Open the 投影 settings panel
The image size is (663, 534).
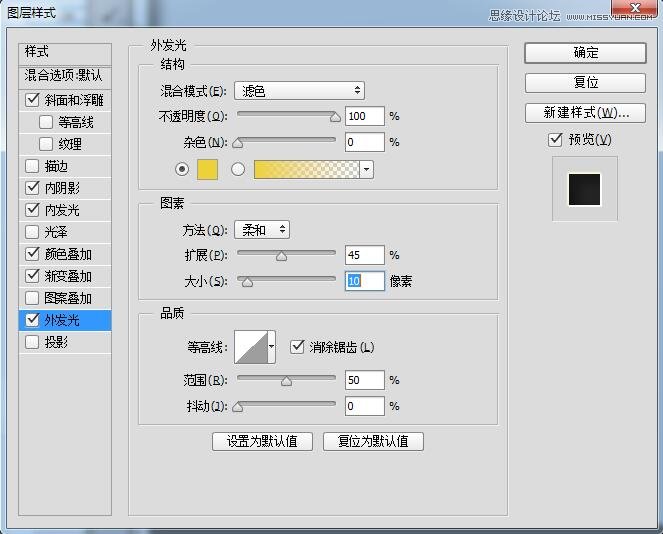(56, 342)
